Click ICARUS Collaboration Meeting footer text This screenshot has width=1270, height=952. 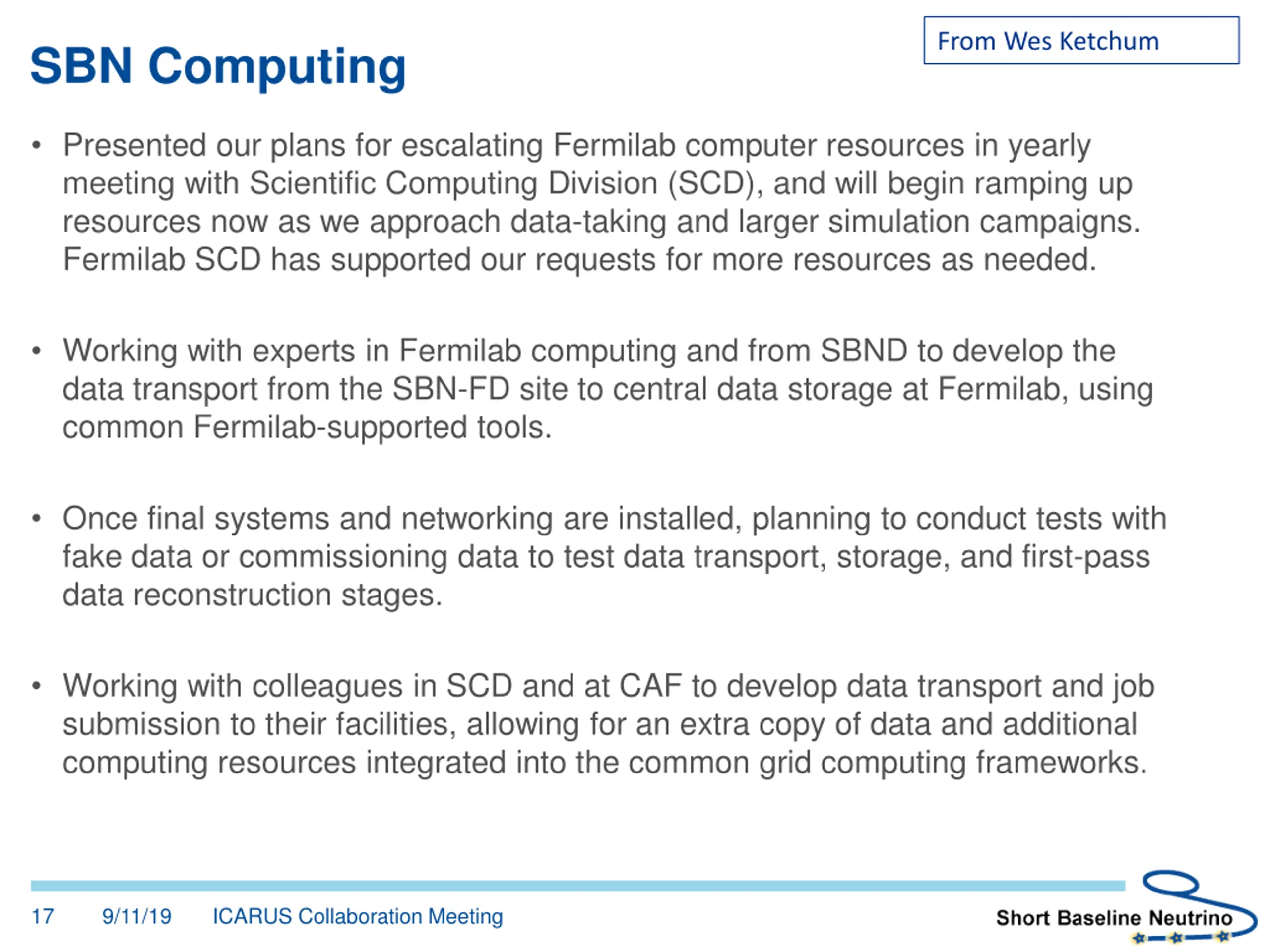point(358,916)
